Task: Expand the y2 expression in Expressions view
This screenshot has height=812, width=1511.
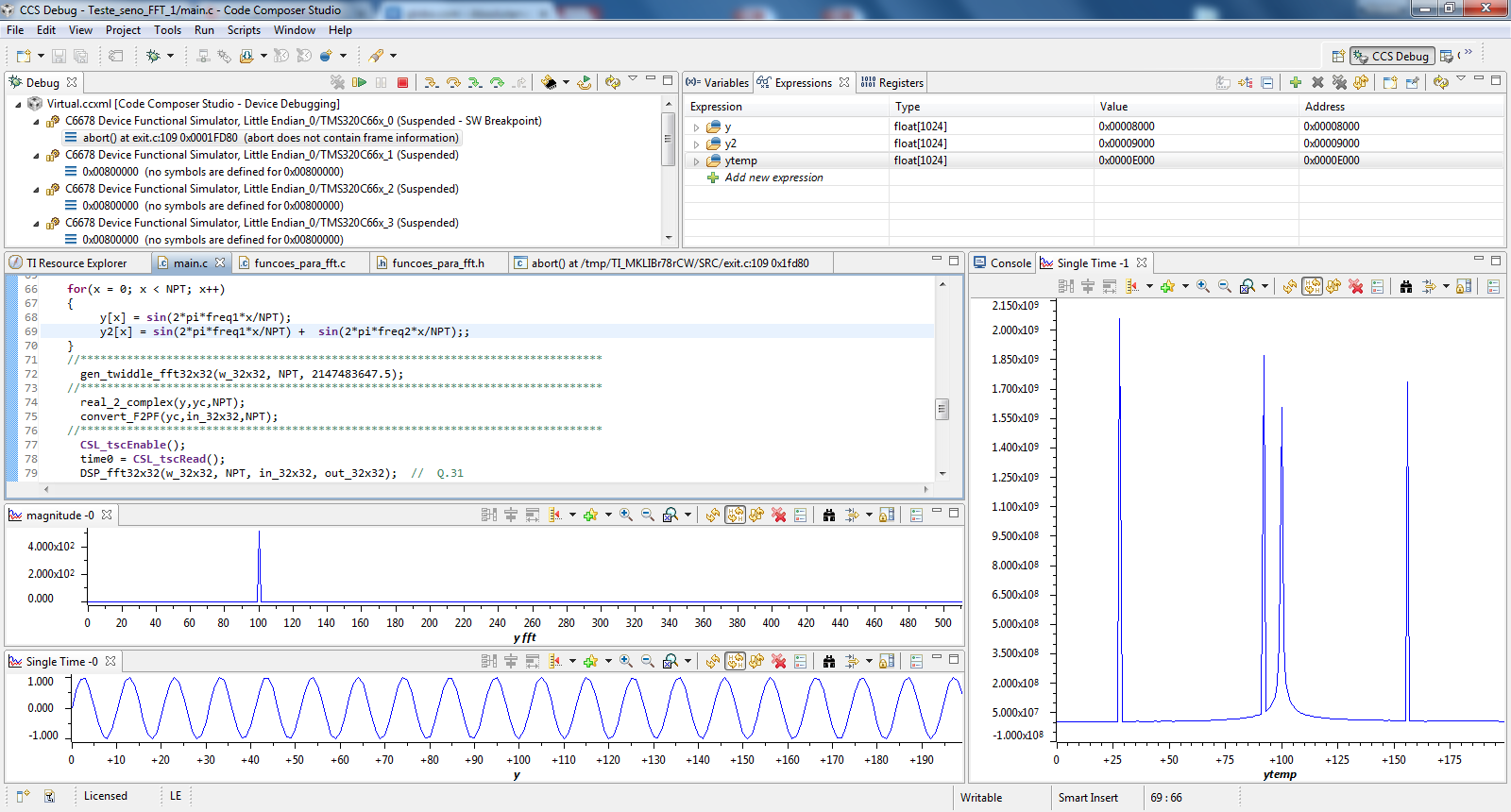Action: pyautogui.click(x=697, y=144)
